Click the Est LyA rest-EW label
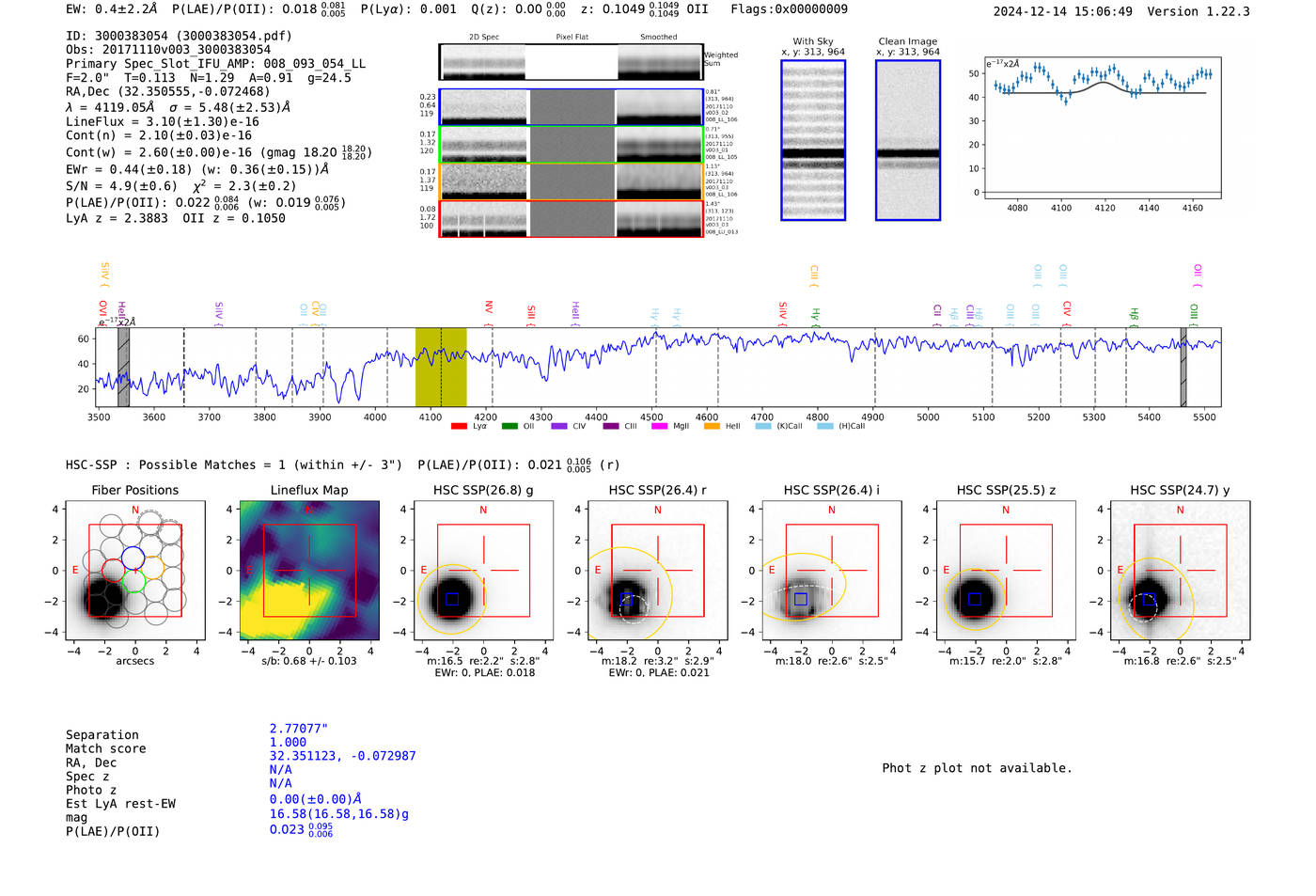 [120, 804]
